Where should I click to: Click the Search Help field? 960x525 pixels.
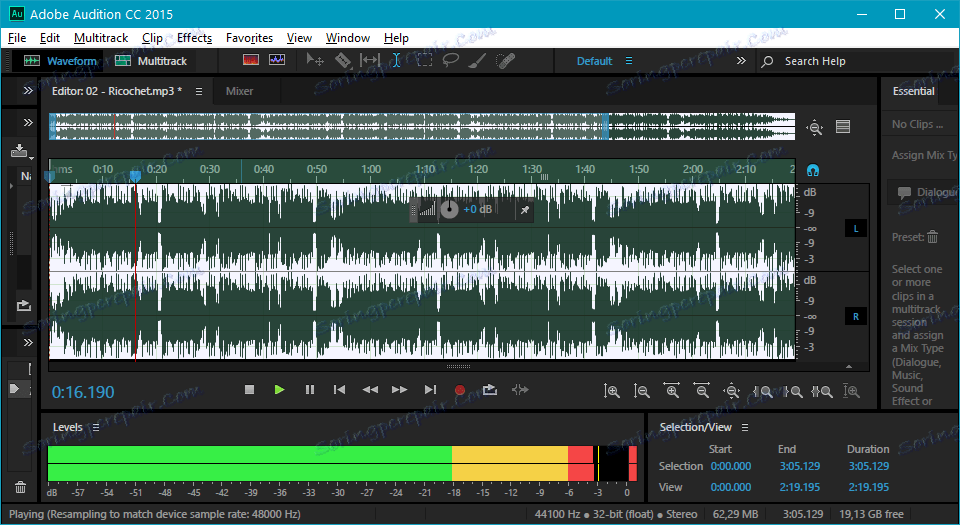coord(815,61)
